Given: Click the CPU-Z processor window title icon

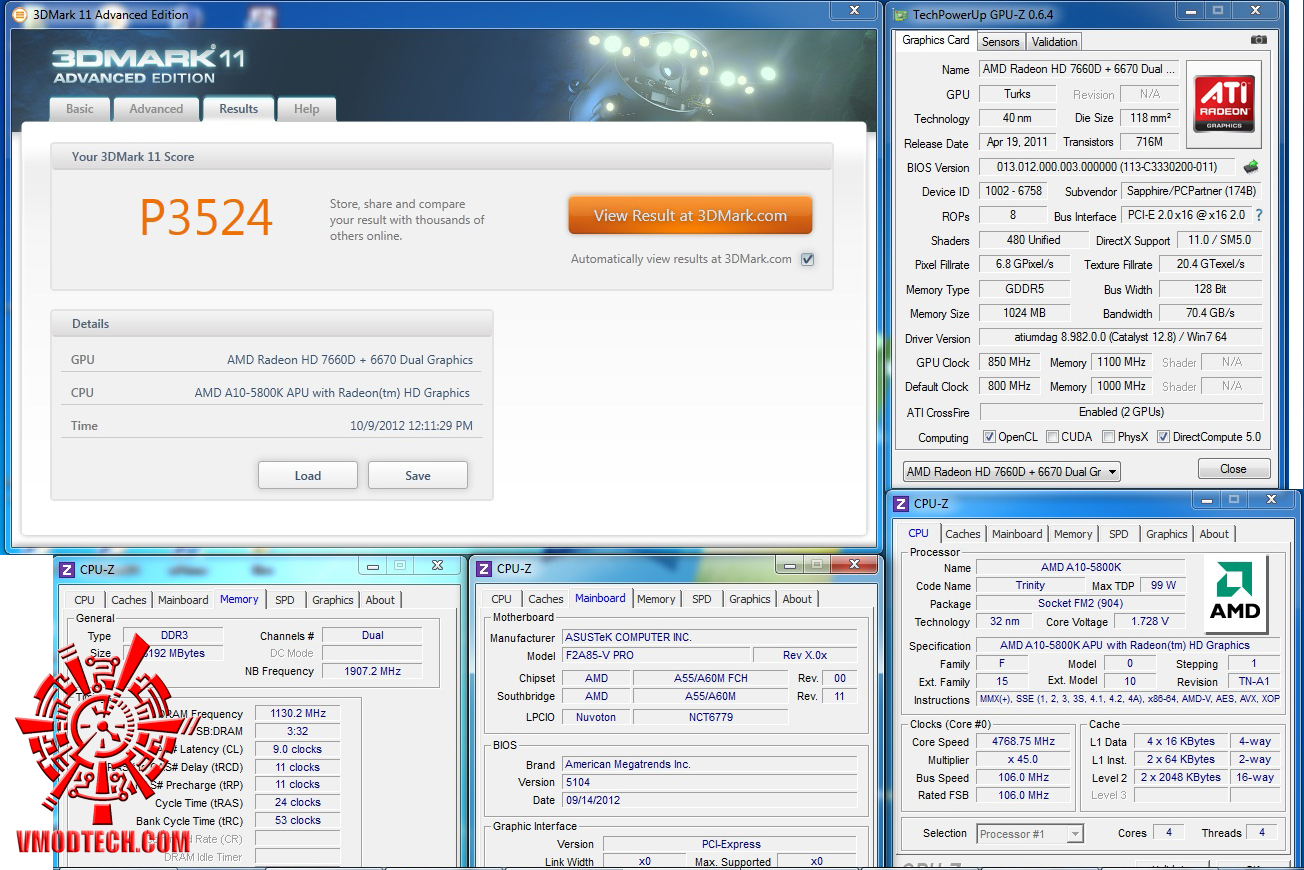Looking at the screenshot, I should (x=901, y=503).
